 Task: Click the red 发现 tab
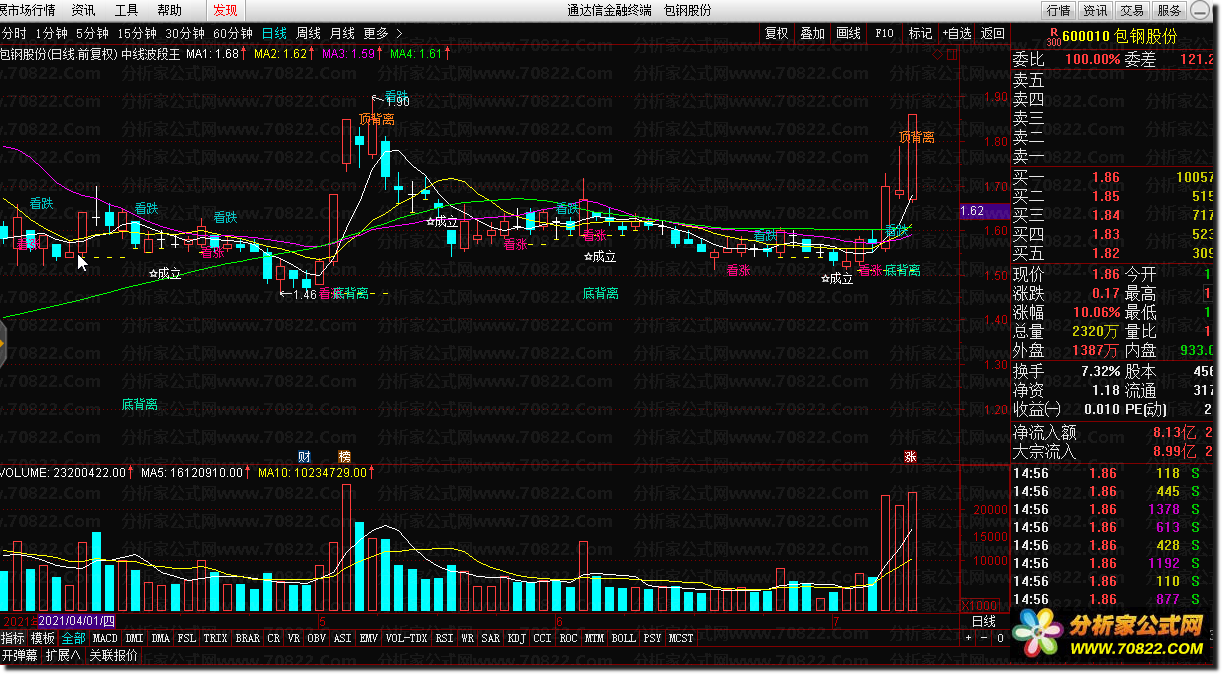226,10
